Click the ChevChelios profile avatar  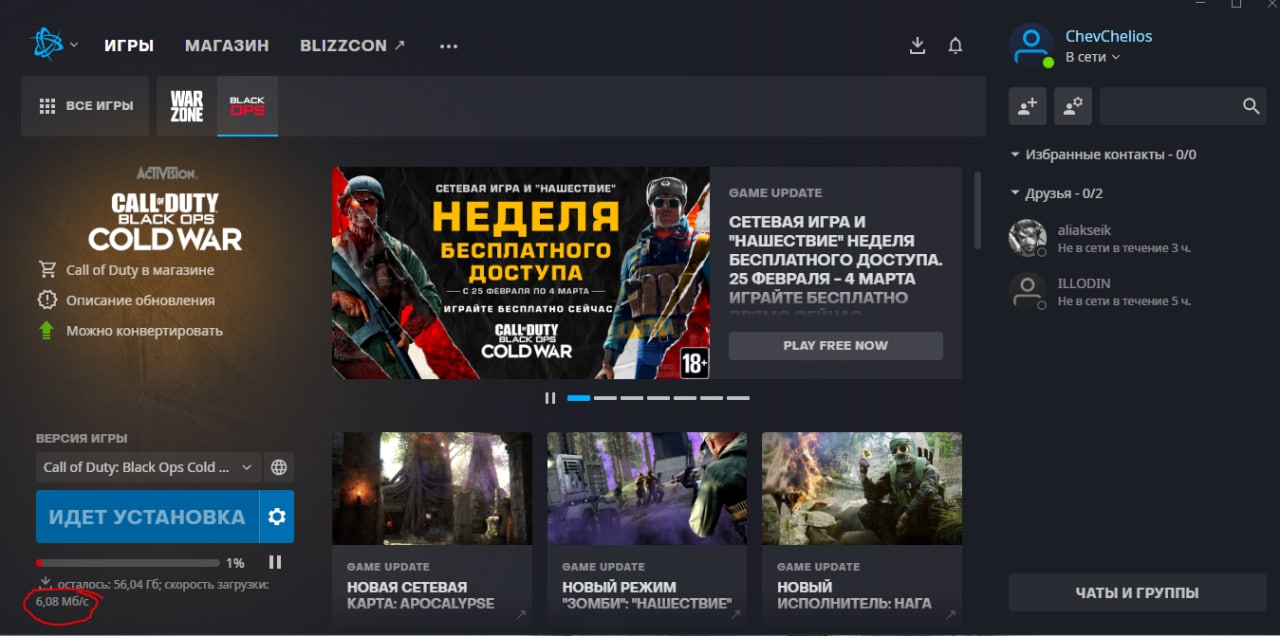[1031, 46]
